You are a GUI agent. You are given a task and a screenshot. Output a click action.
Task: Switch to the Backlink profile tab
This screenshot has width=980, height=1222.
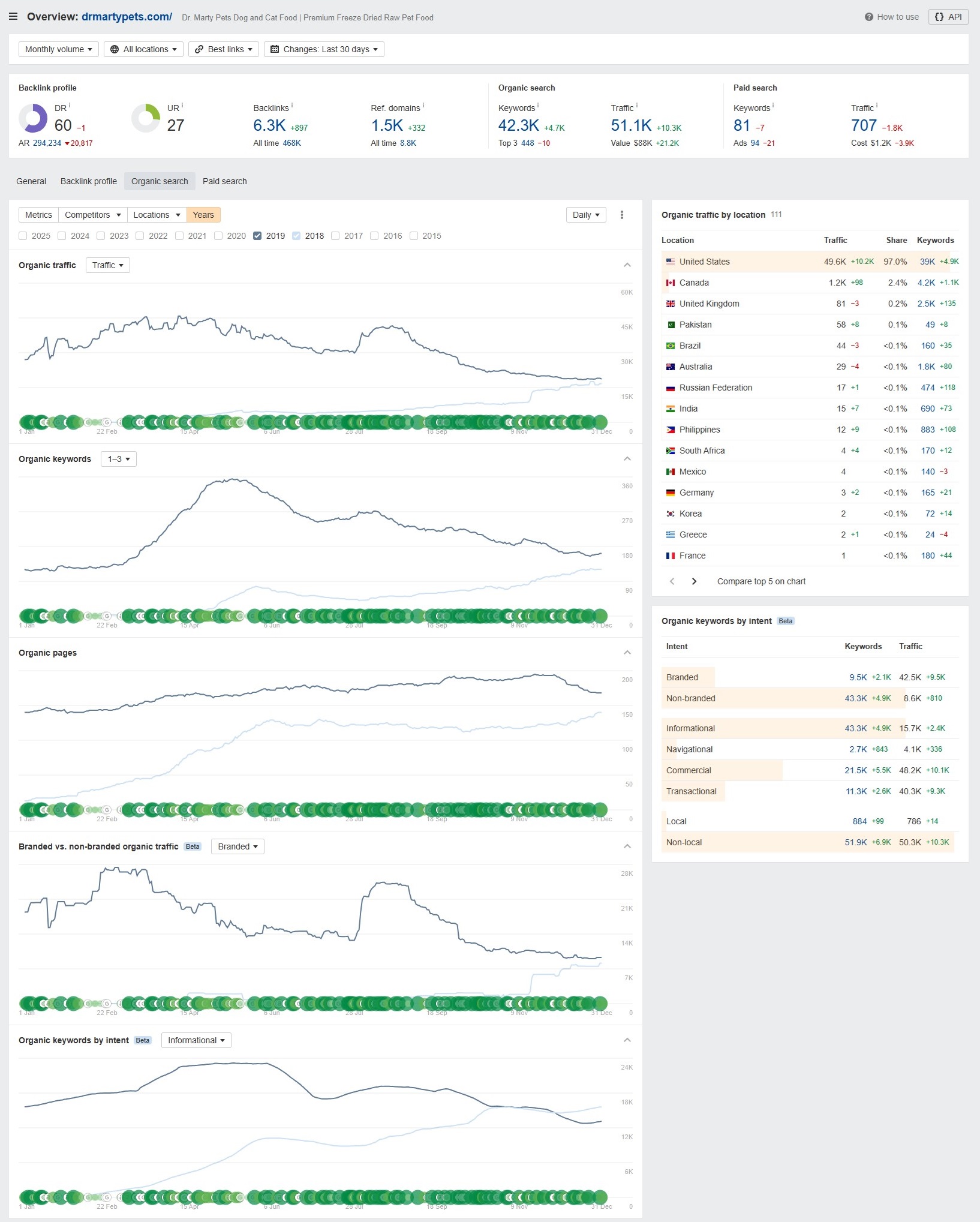pos(89,181)
